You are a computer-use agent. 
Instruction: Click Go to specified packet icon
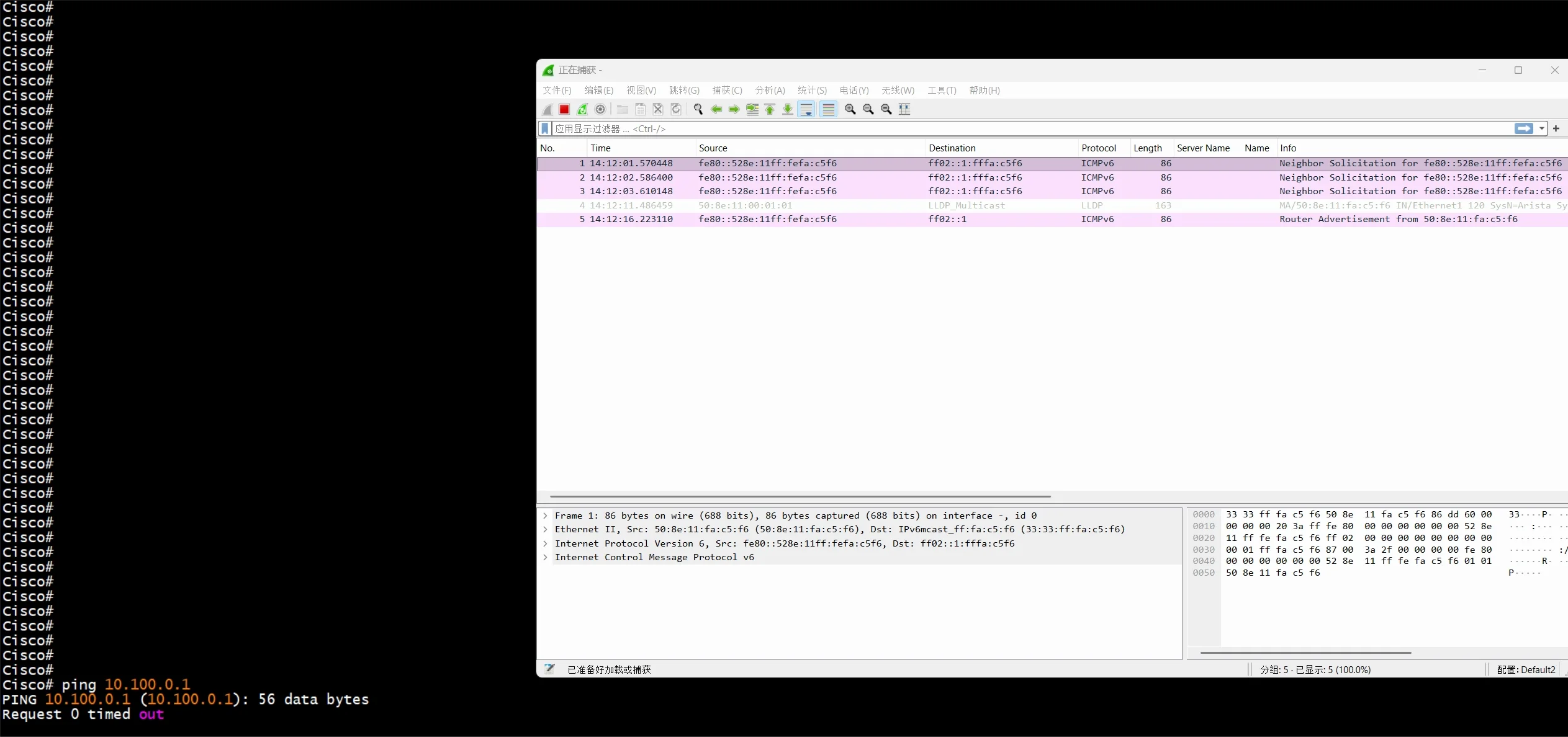[x=752, y=110]
